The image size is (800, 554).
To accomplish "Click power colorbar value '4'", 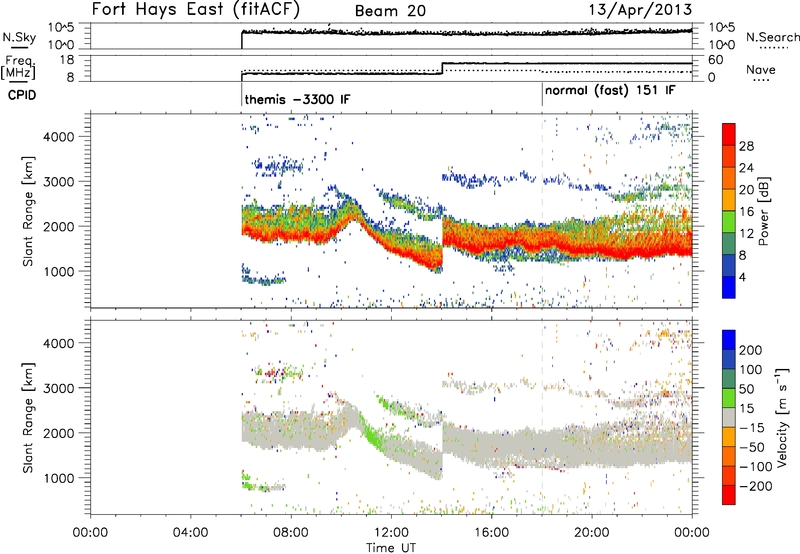I will [742, 277].
